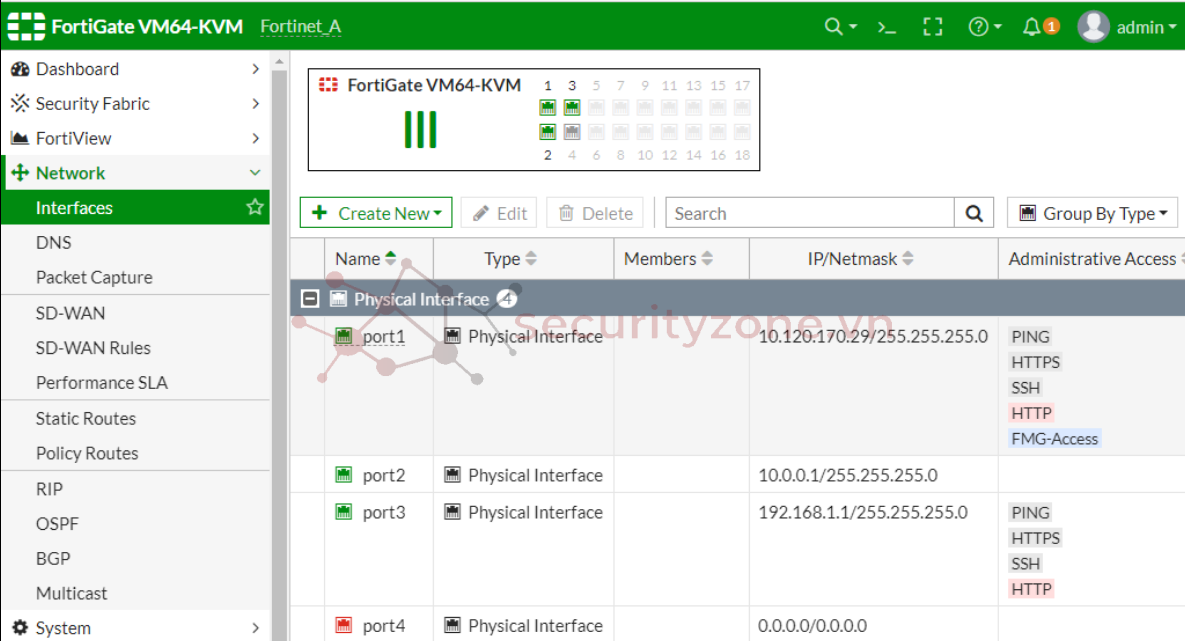The height and width of the screenshot is (641, 1185).
Task: Click the red port4 status icon
Action: tap(344, 625)
